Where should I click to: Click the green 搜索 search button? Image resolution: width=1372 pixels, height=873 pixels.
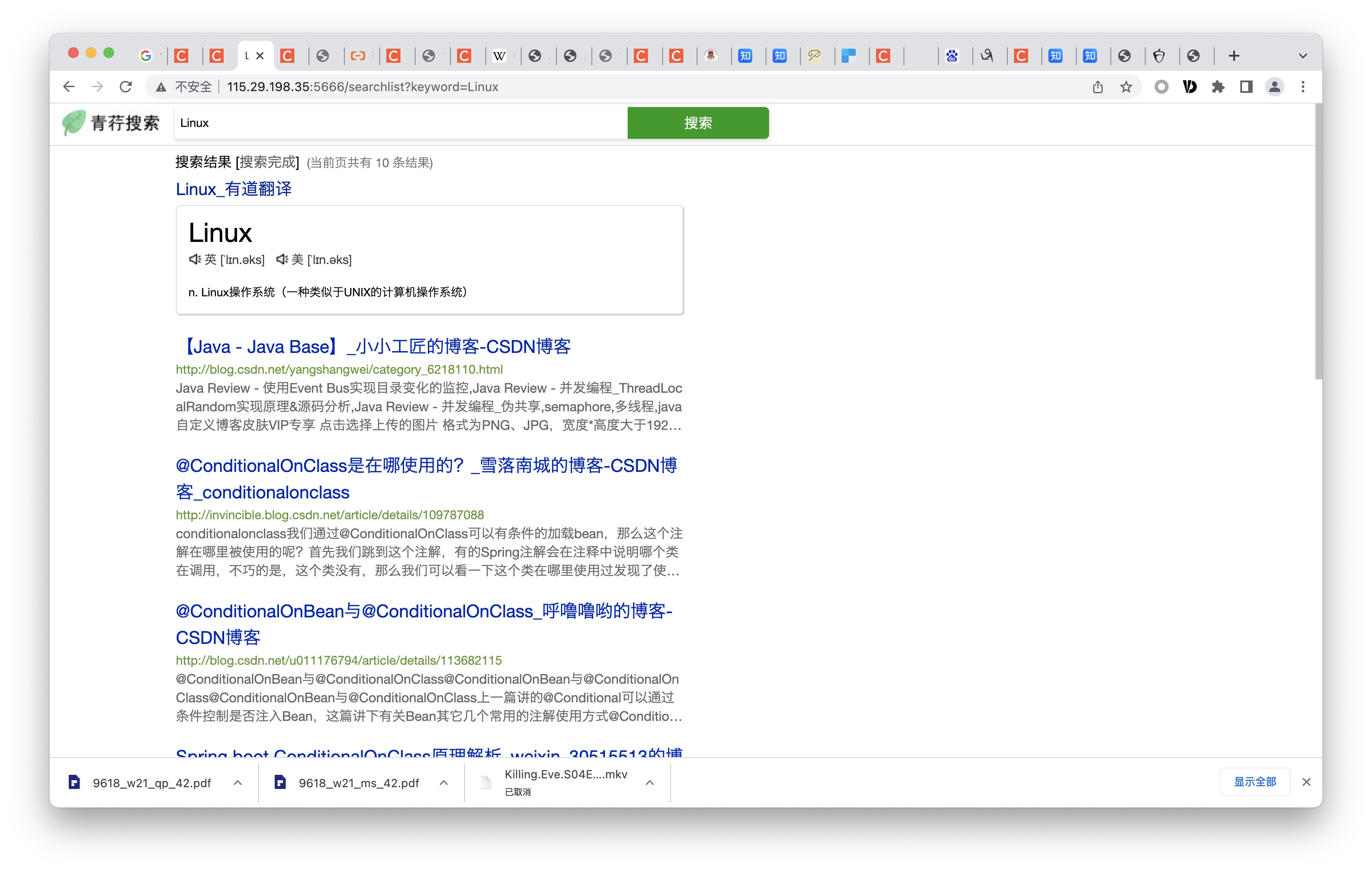(x=698, y=123)
